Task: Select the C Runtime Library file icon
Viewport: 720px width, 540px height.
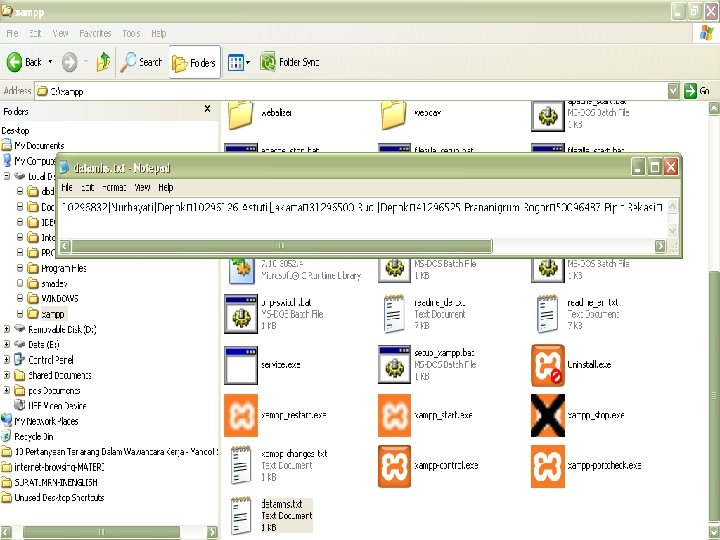Action: click(x=242, y=271)
